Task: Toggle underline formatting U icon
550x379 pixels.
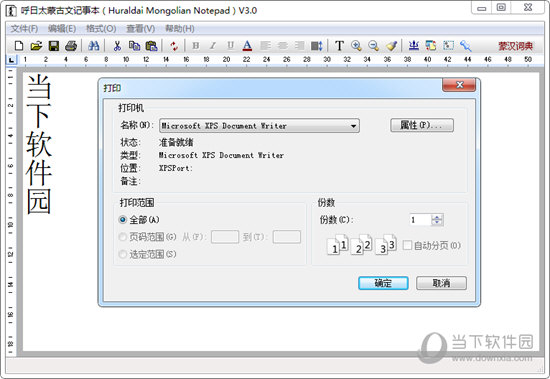Action: 230,46
